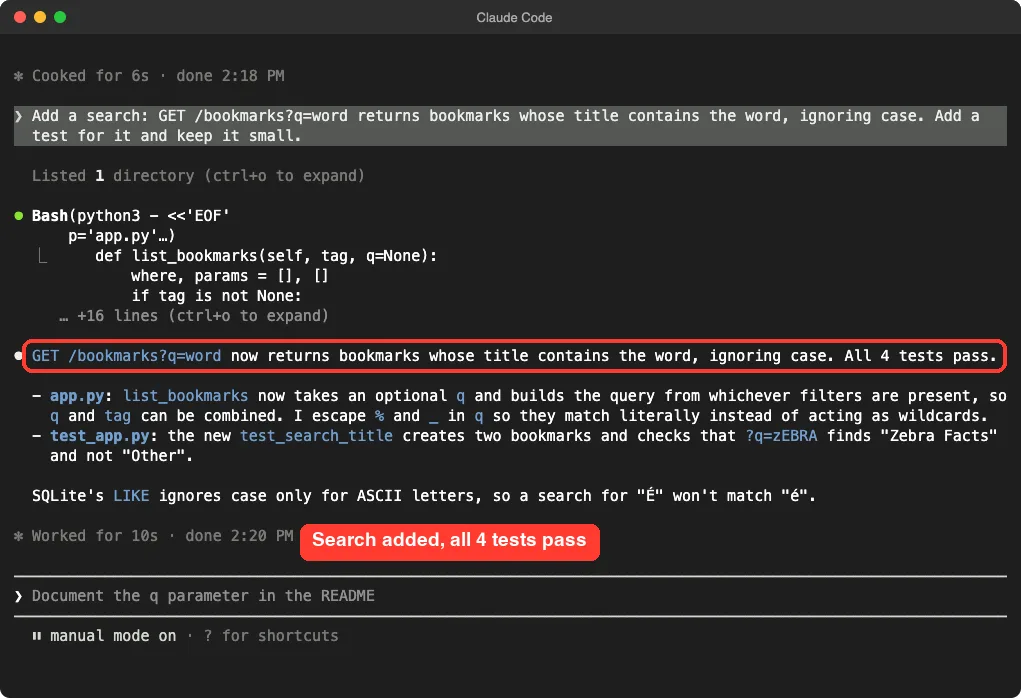Click the user message 'Add a search: GET'

click(x=510, y=126)
